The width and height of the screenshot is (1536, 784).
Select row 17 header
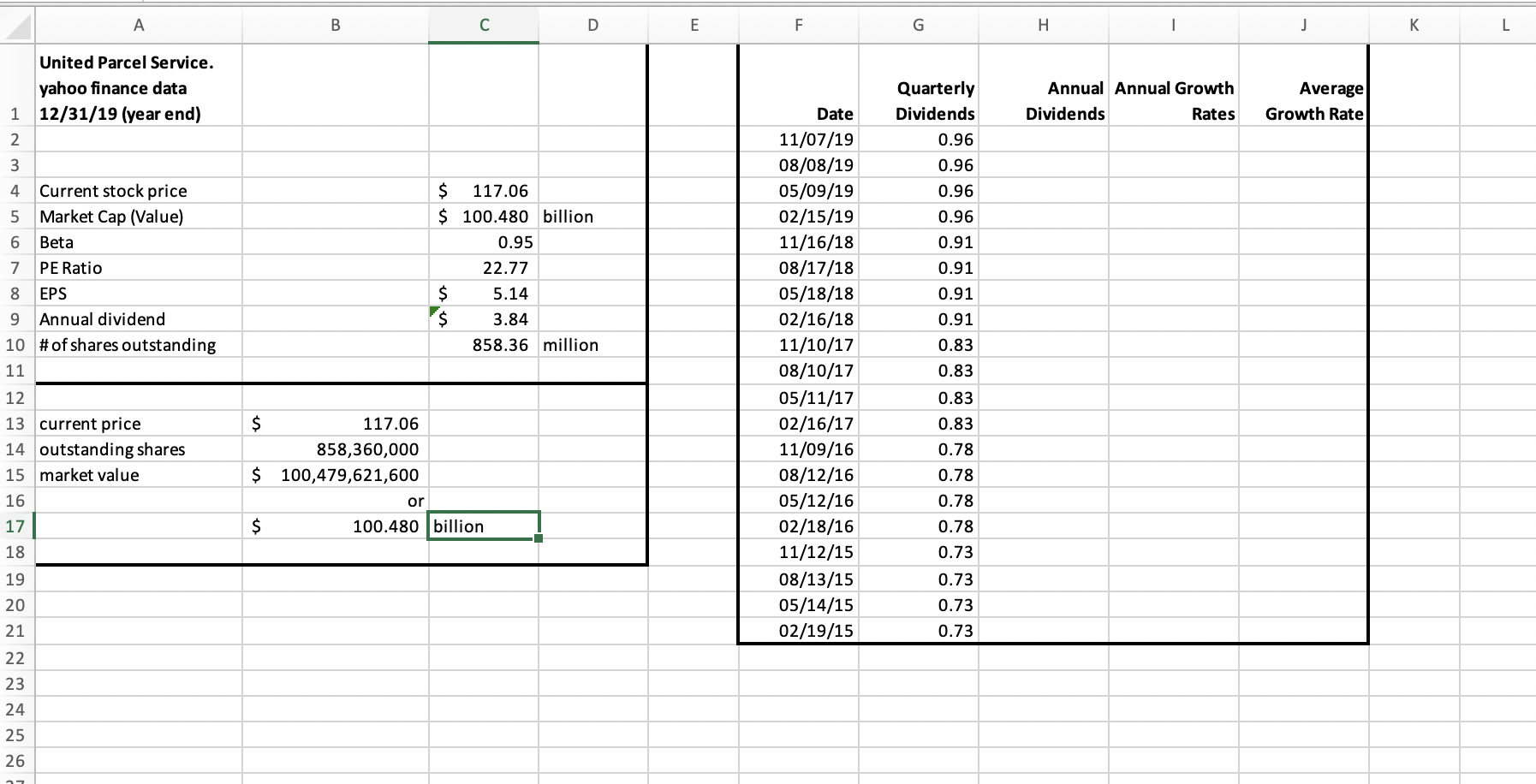16,526
